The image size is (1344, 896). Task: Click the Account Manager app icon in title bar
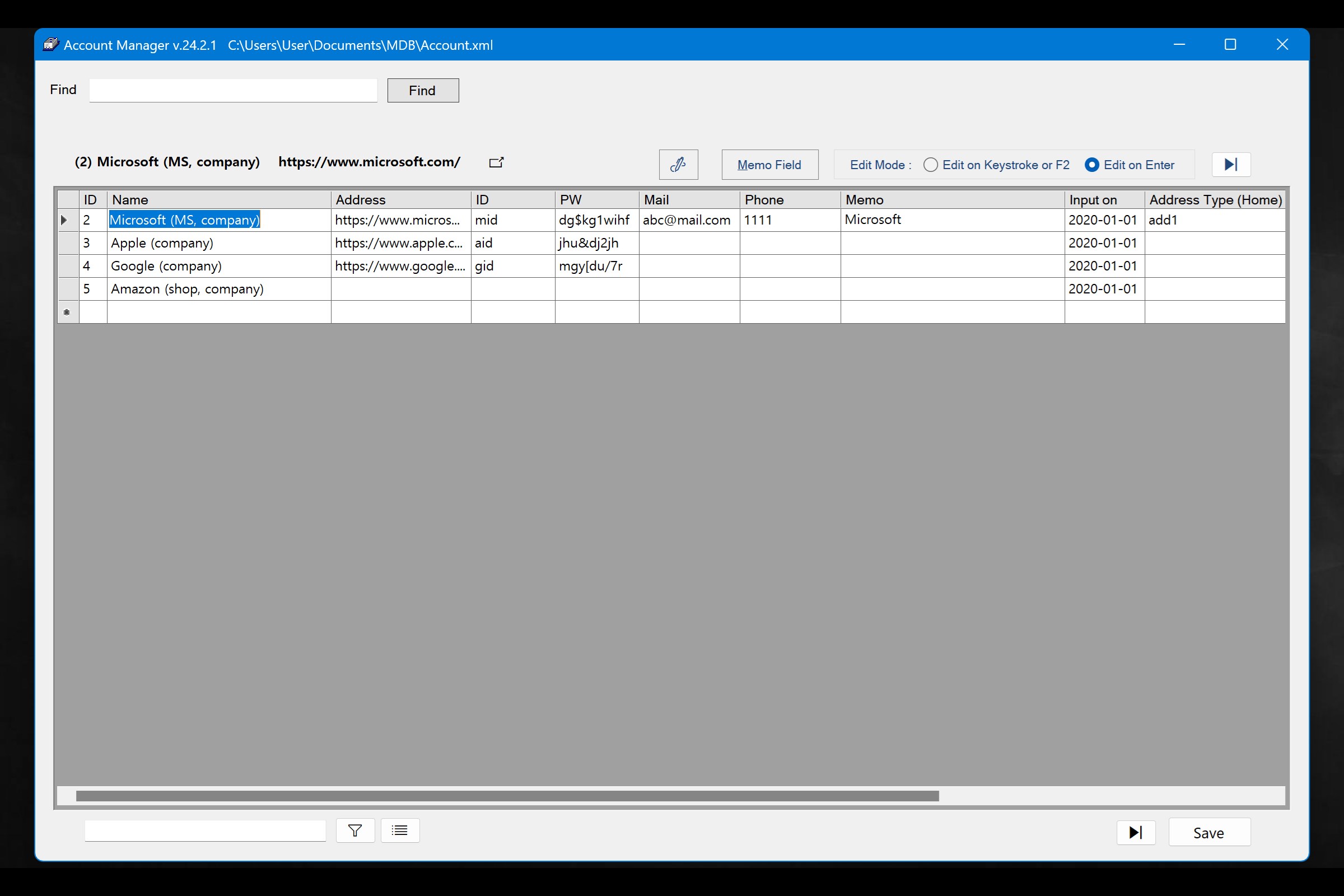[51, 45]
